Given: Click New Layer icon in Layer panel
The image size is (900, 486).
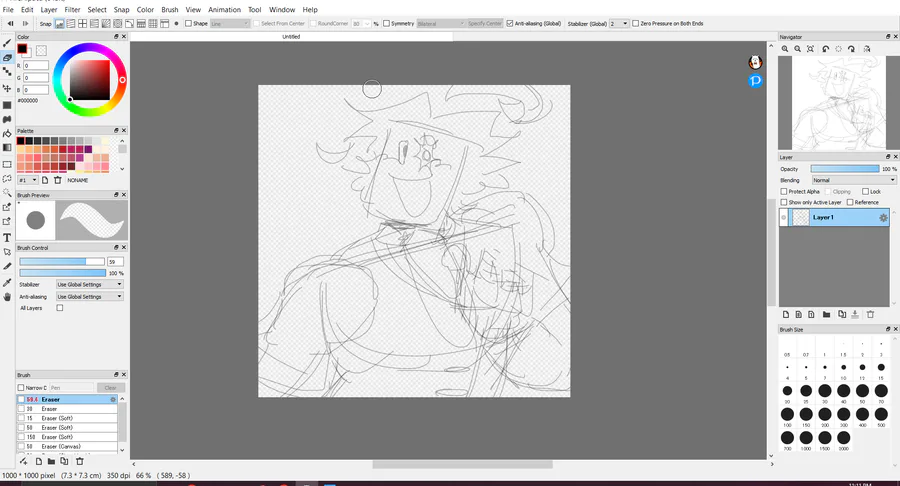Looking at the screenshot, I should pos(786,314).
